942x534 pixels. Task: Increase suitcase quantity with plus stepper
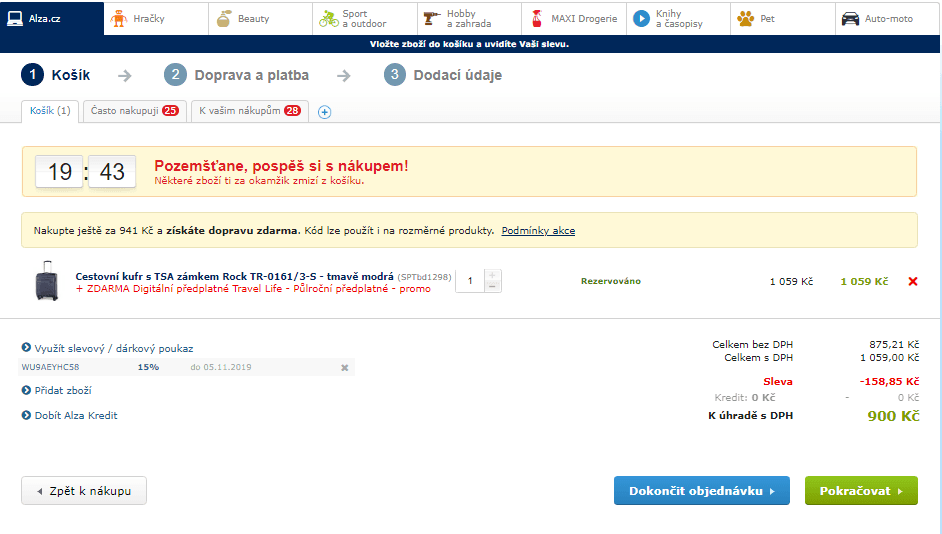point(492,275)
